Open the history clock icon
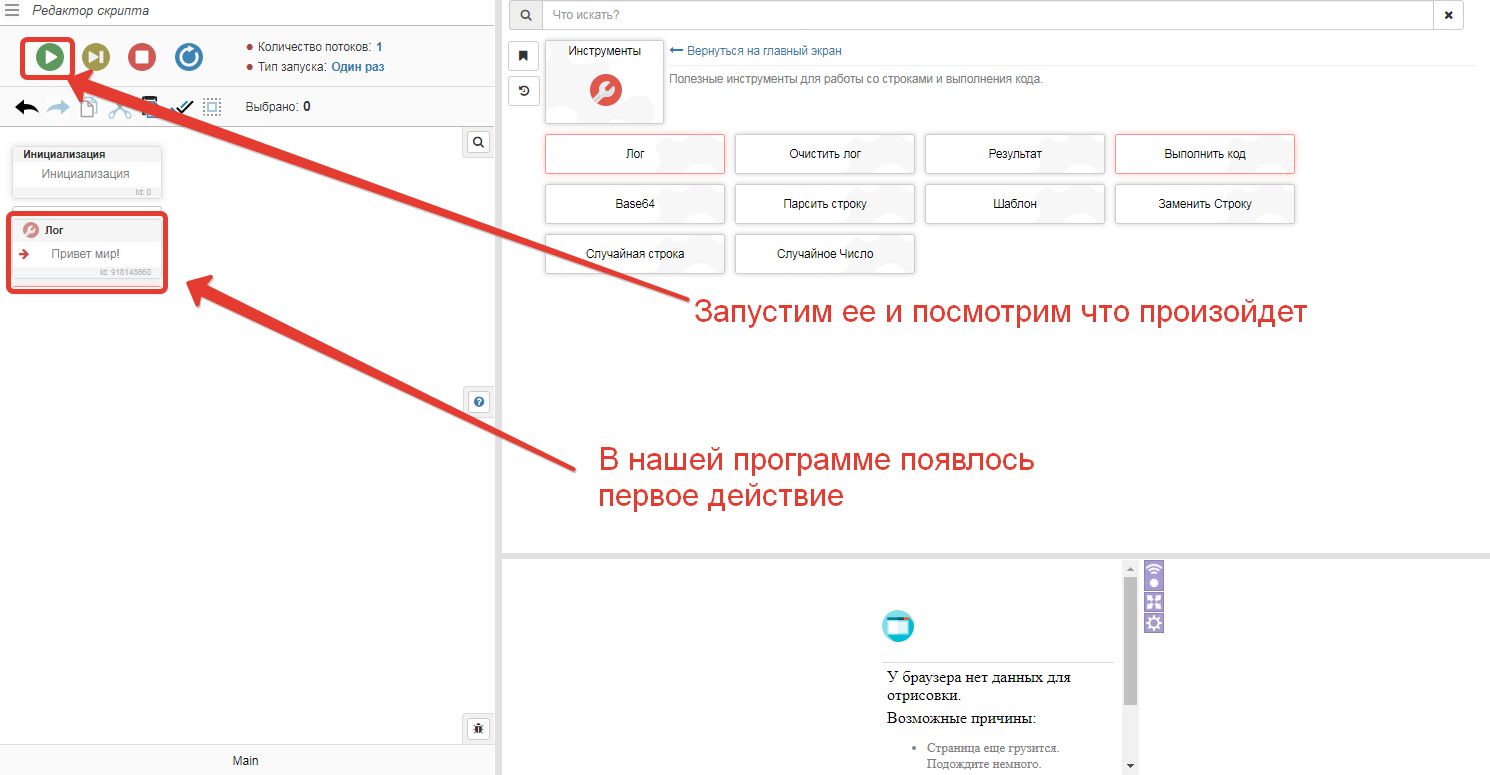The width and height of the screenshot is (1490, 775). 523,90
